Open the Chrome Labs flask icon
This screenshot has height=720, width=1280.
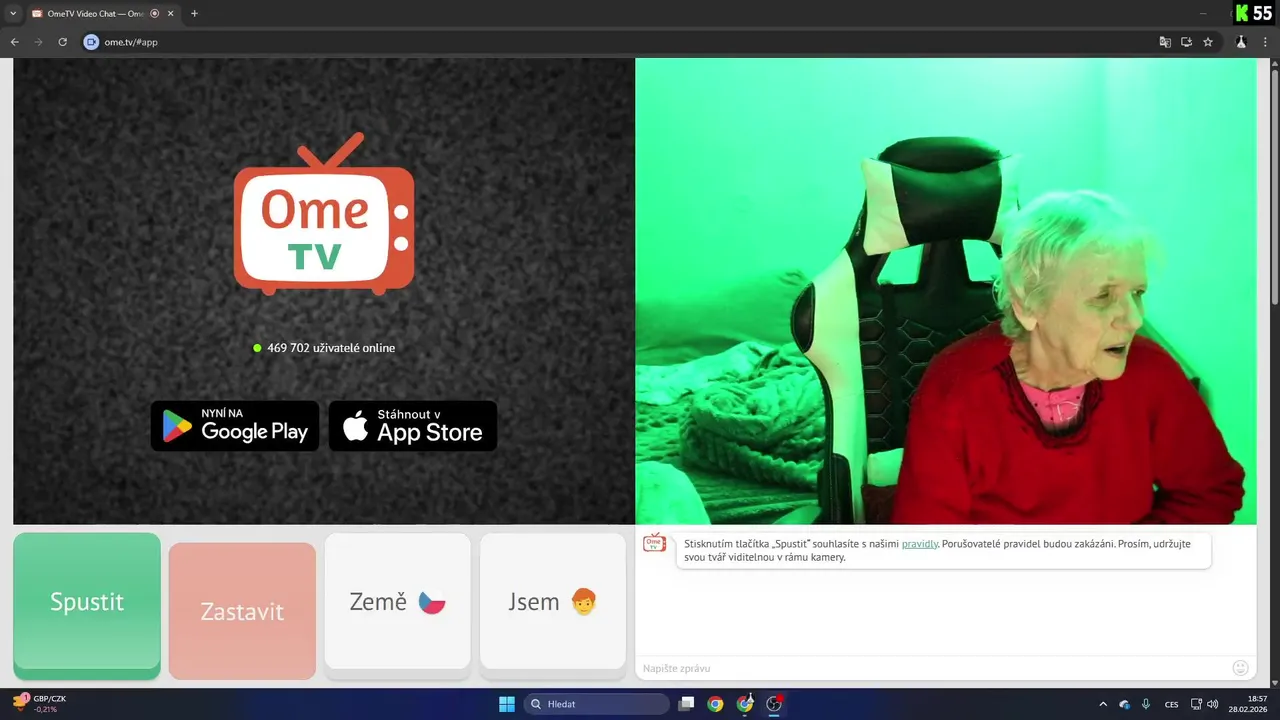tap(1241, 42)
